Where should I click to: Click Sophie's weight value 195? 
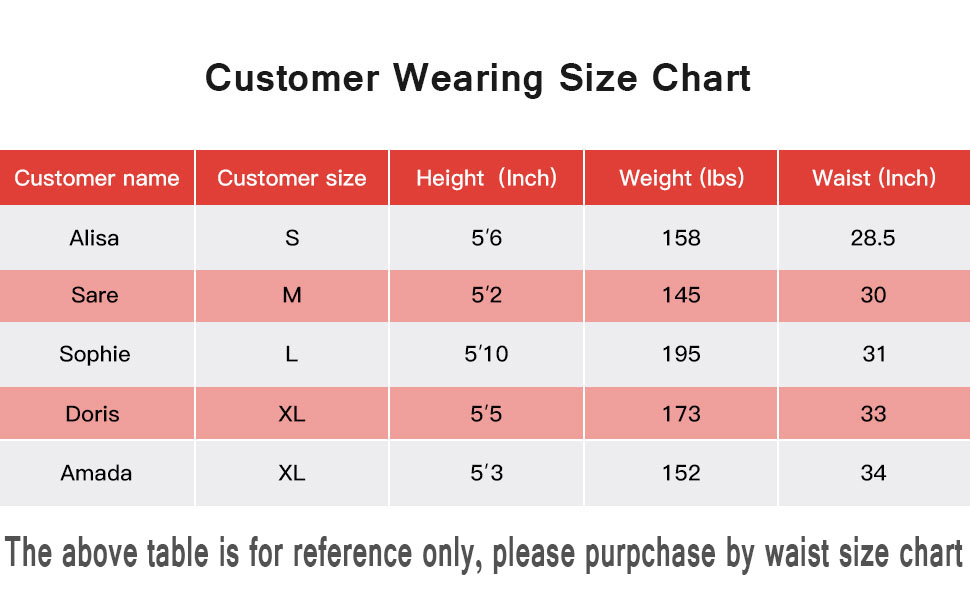pos(681,354)
